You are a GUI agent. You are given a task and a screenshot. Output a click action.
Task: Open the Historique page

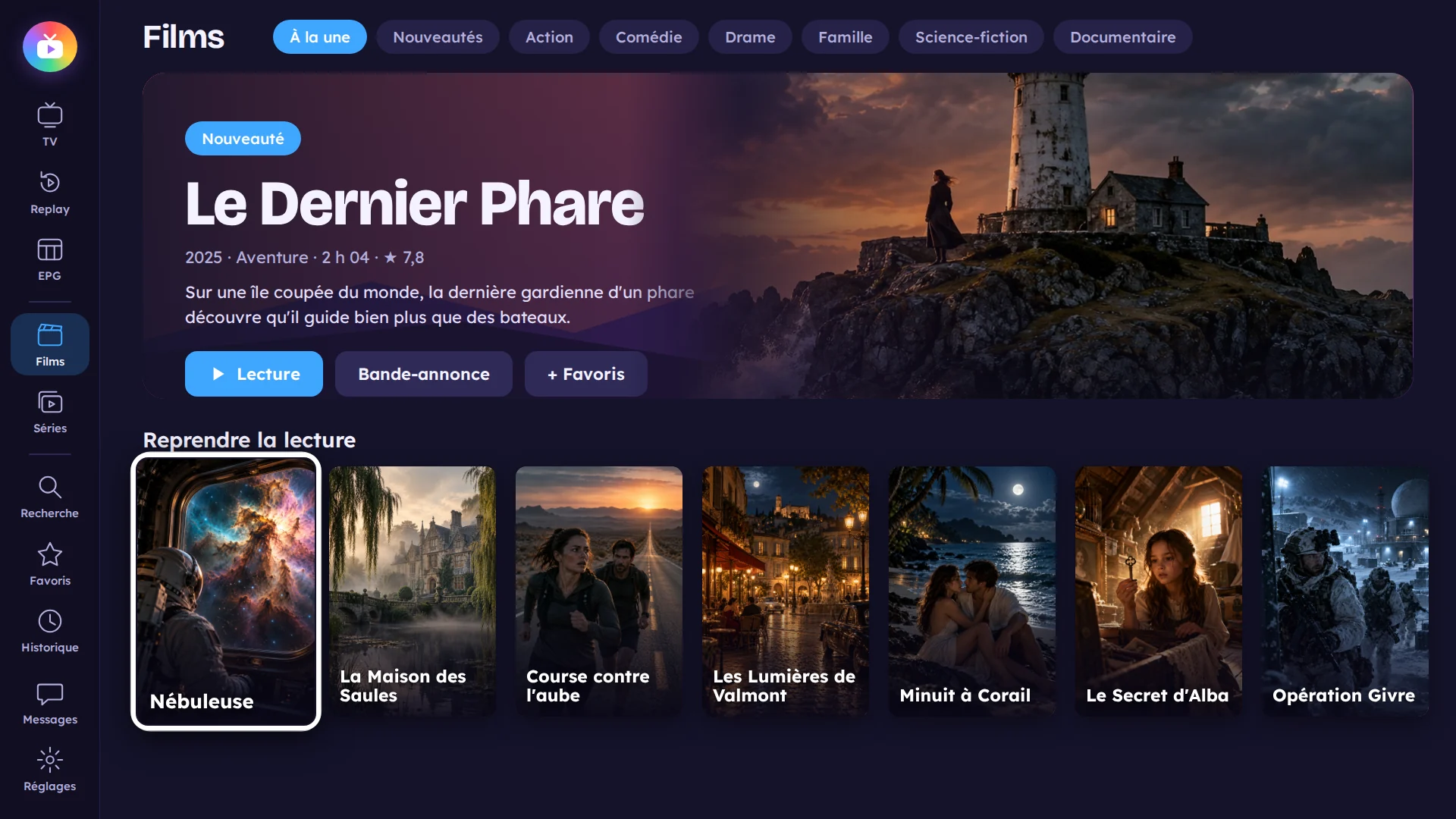50,631
